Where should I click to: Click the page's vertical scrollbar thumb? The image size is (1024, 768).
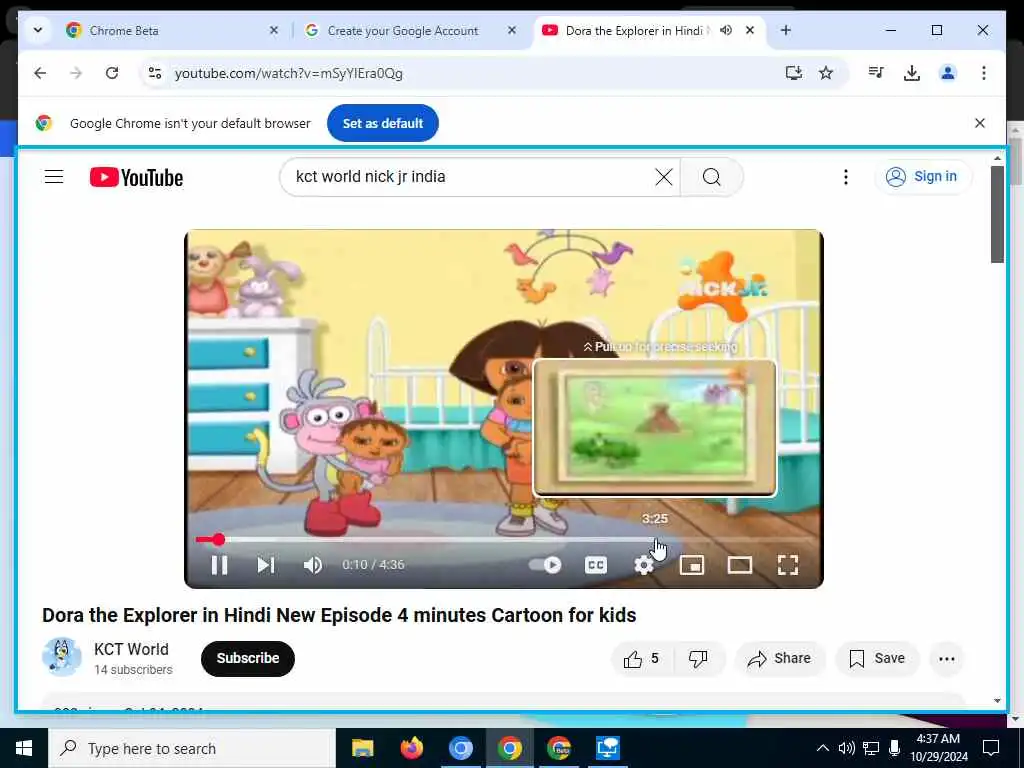click(997, 214)
